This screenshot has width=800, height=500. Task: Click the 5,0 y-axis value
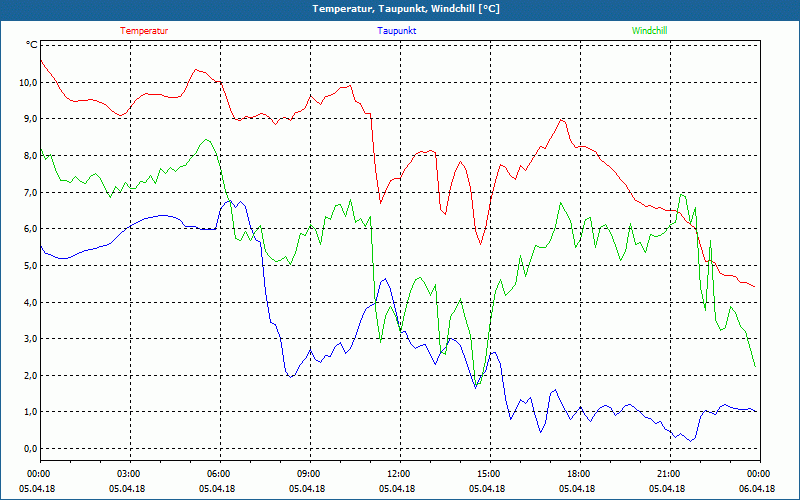(30, 265)
